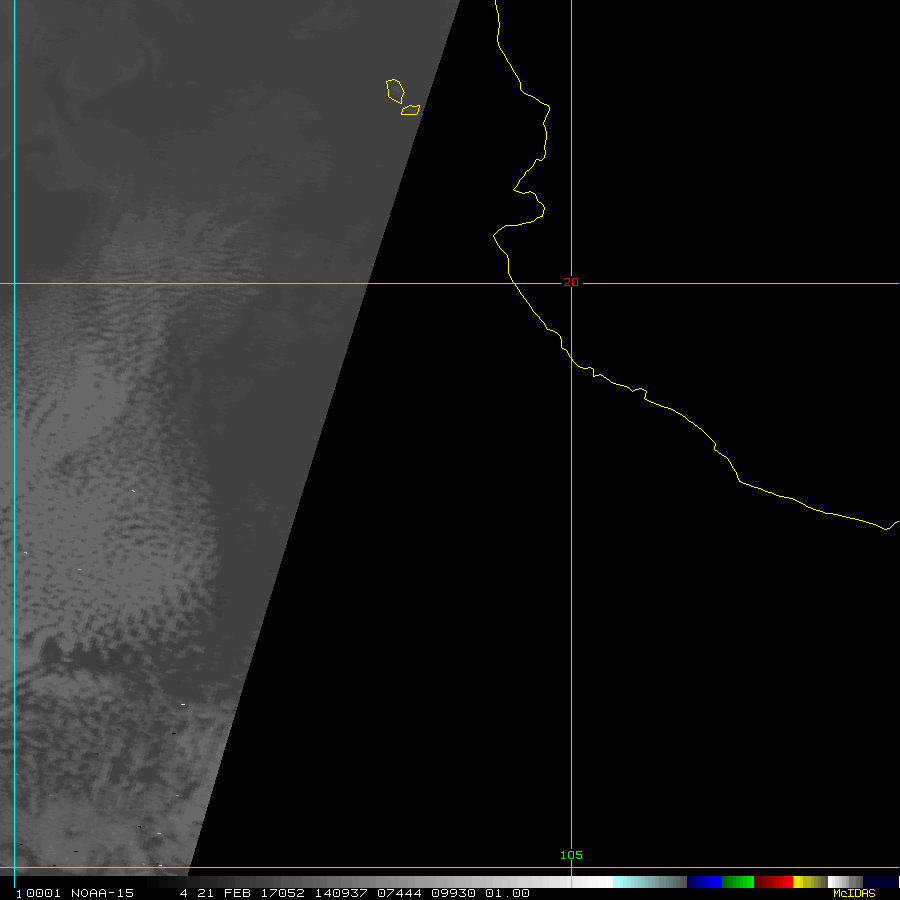This screenshot has width=900, height=900.
Task: Pick the cyan segment of color bar
Action: coord(650,882)
